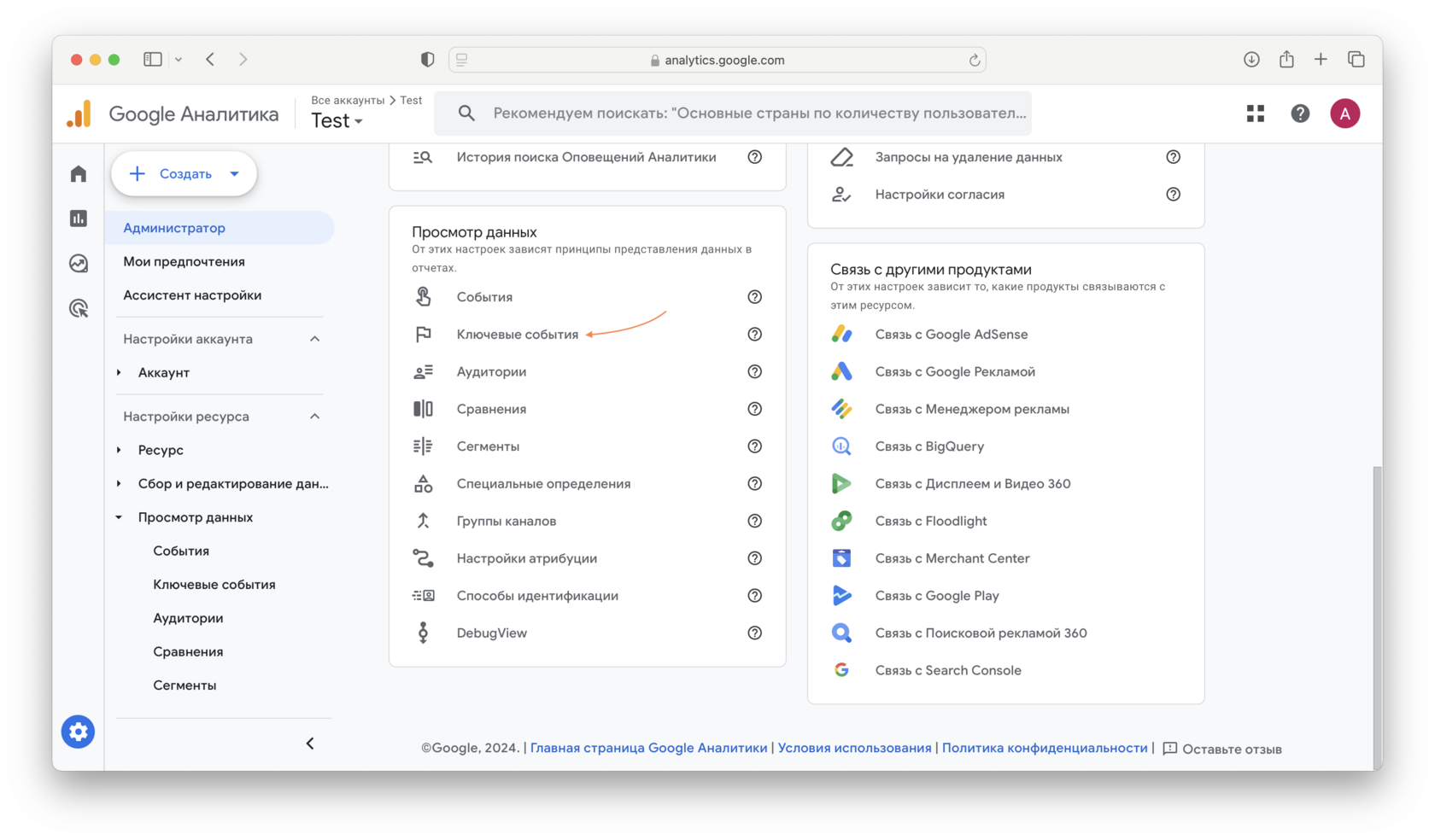Click the Safari address bar
The width and height of the screenshot is (1435, 840).
[717, 60]
